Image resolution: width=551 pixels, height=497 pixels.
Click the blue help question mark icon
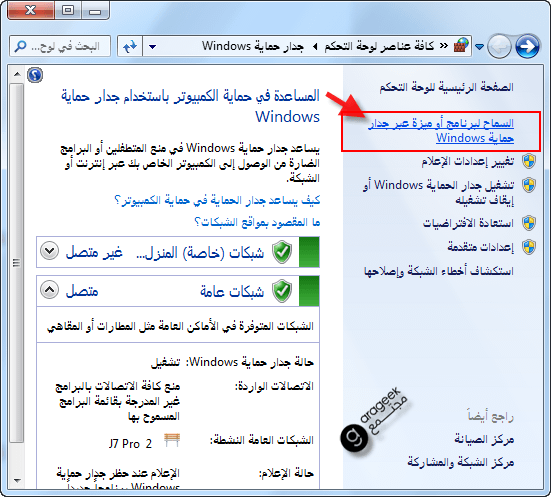(35, 75)
